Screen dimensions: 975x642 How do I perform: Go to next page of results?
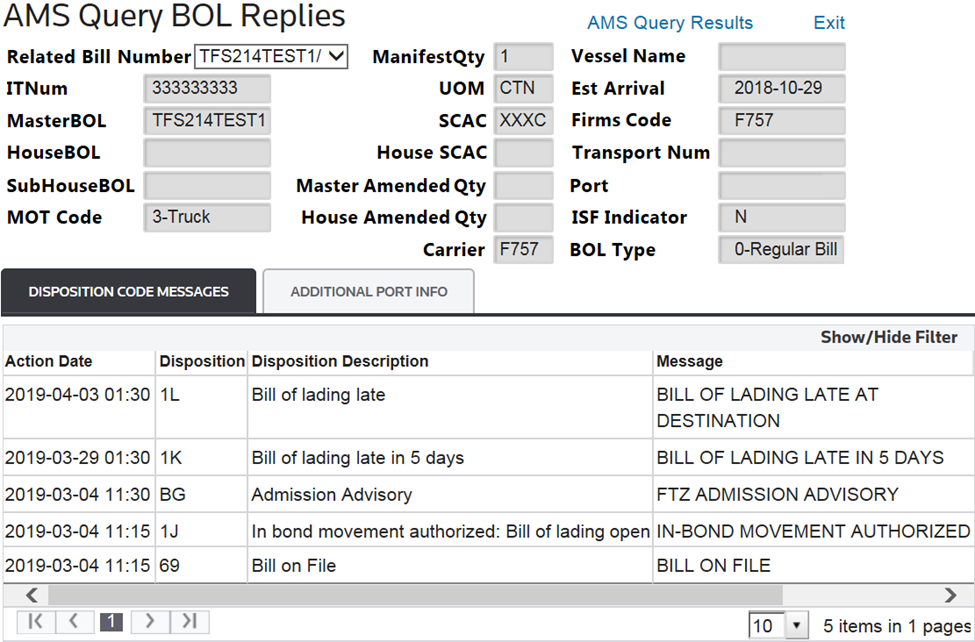tap(150, 622)
